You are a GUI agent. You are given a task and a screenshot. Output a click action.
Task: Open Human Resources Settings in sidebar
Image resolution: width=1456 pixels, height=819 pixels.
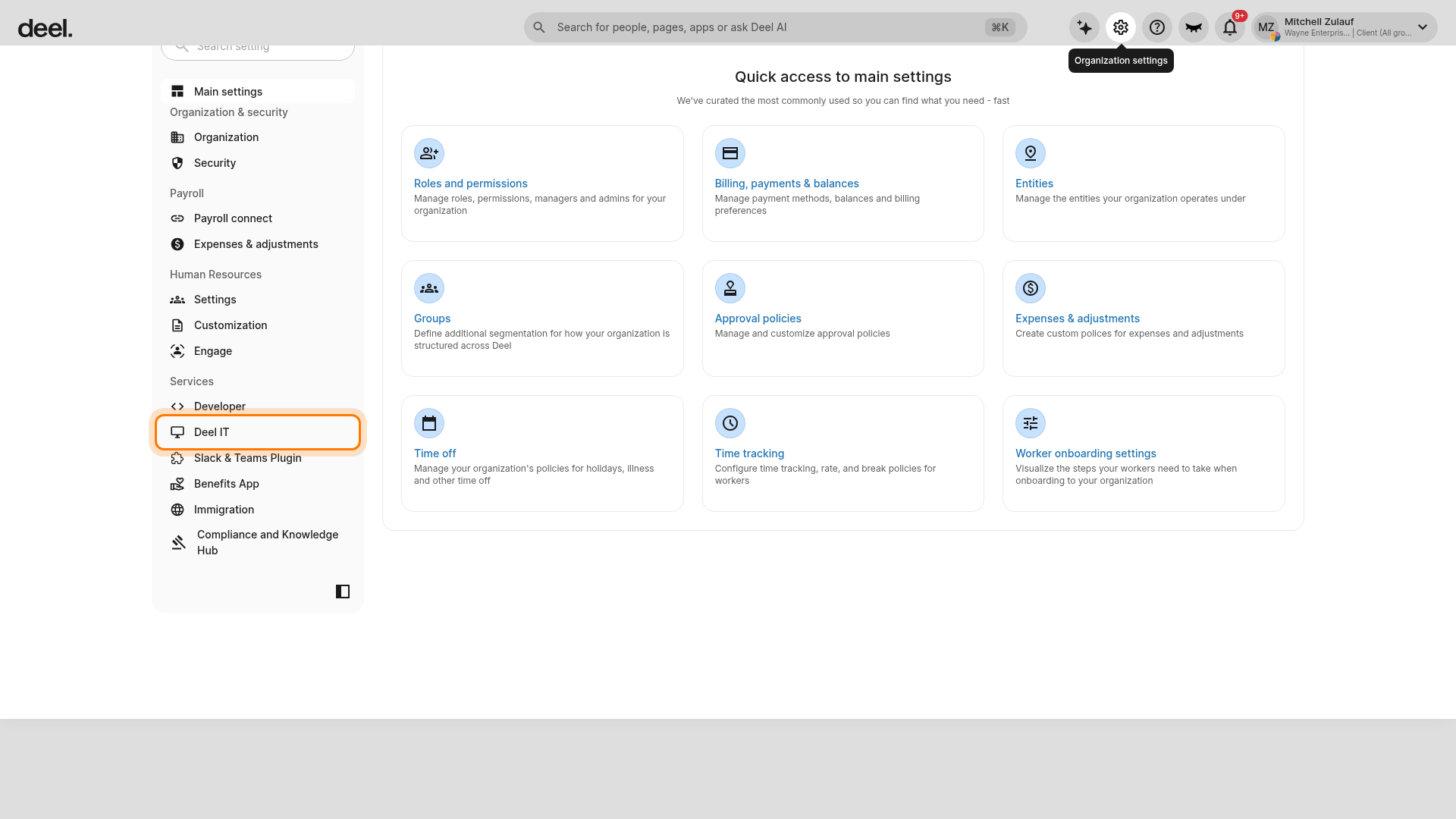click(x=258, y=300)
